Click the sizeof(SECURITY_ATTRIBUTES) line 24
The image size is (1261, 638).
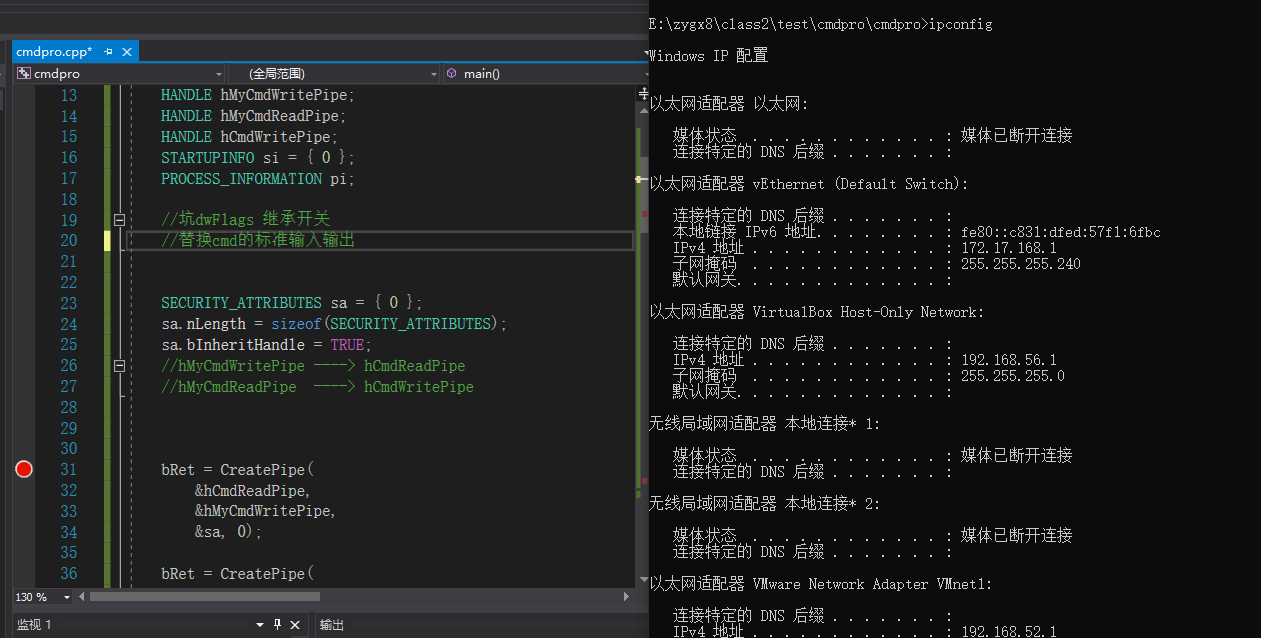click(334, 324)
